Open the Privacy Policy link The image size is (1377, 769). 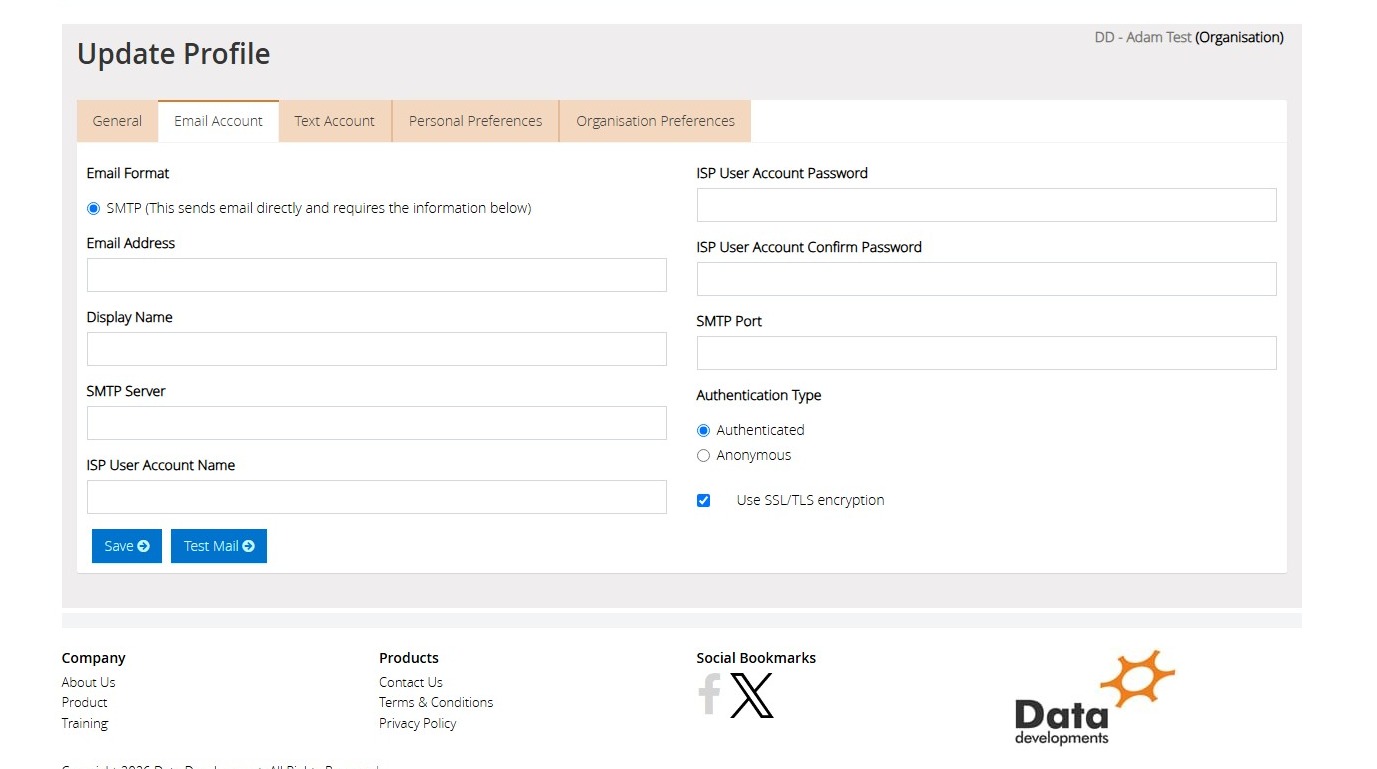tap(417, 723)
